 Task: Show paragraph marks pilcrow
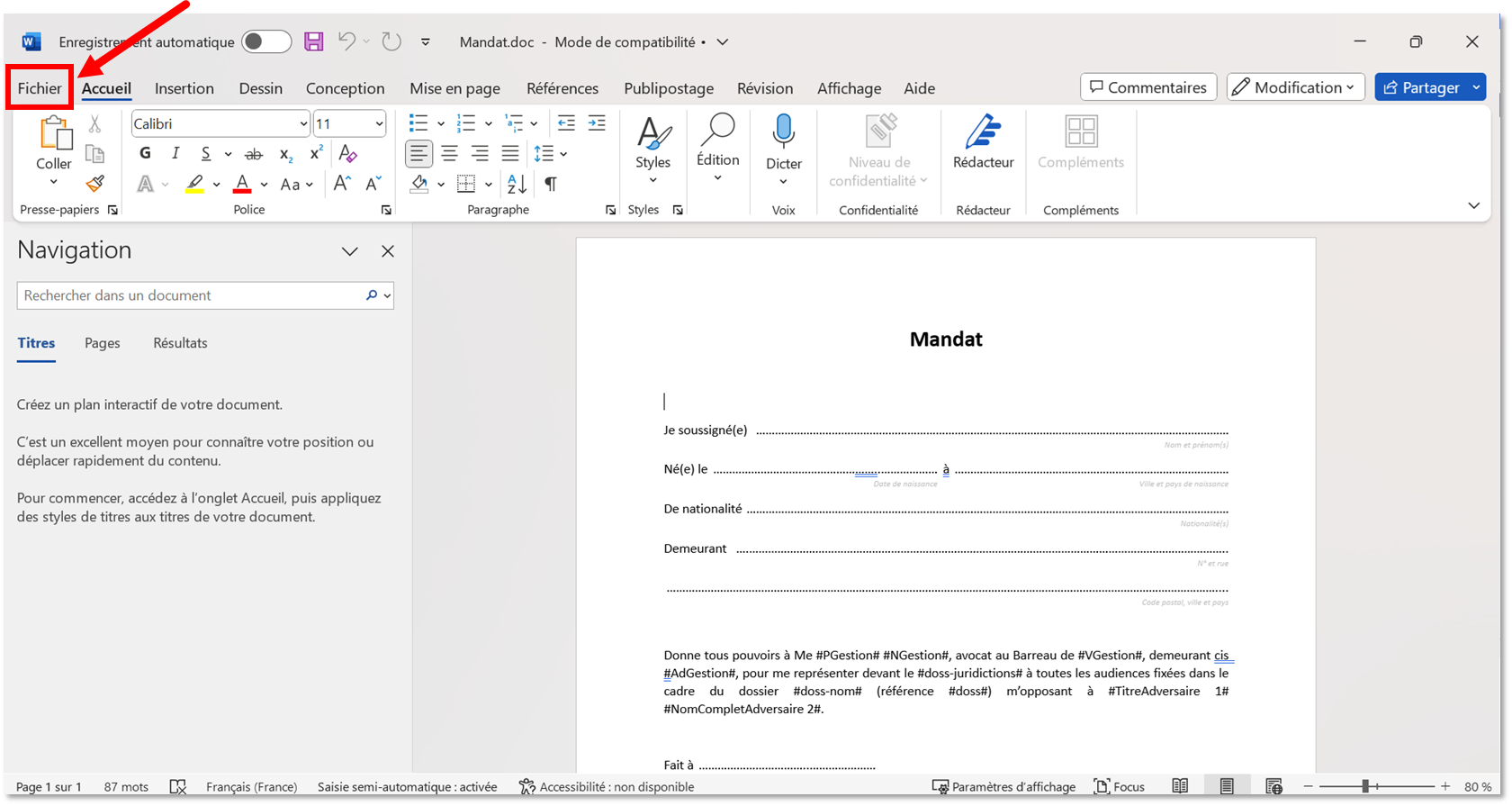point(550,184)
